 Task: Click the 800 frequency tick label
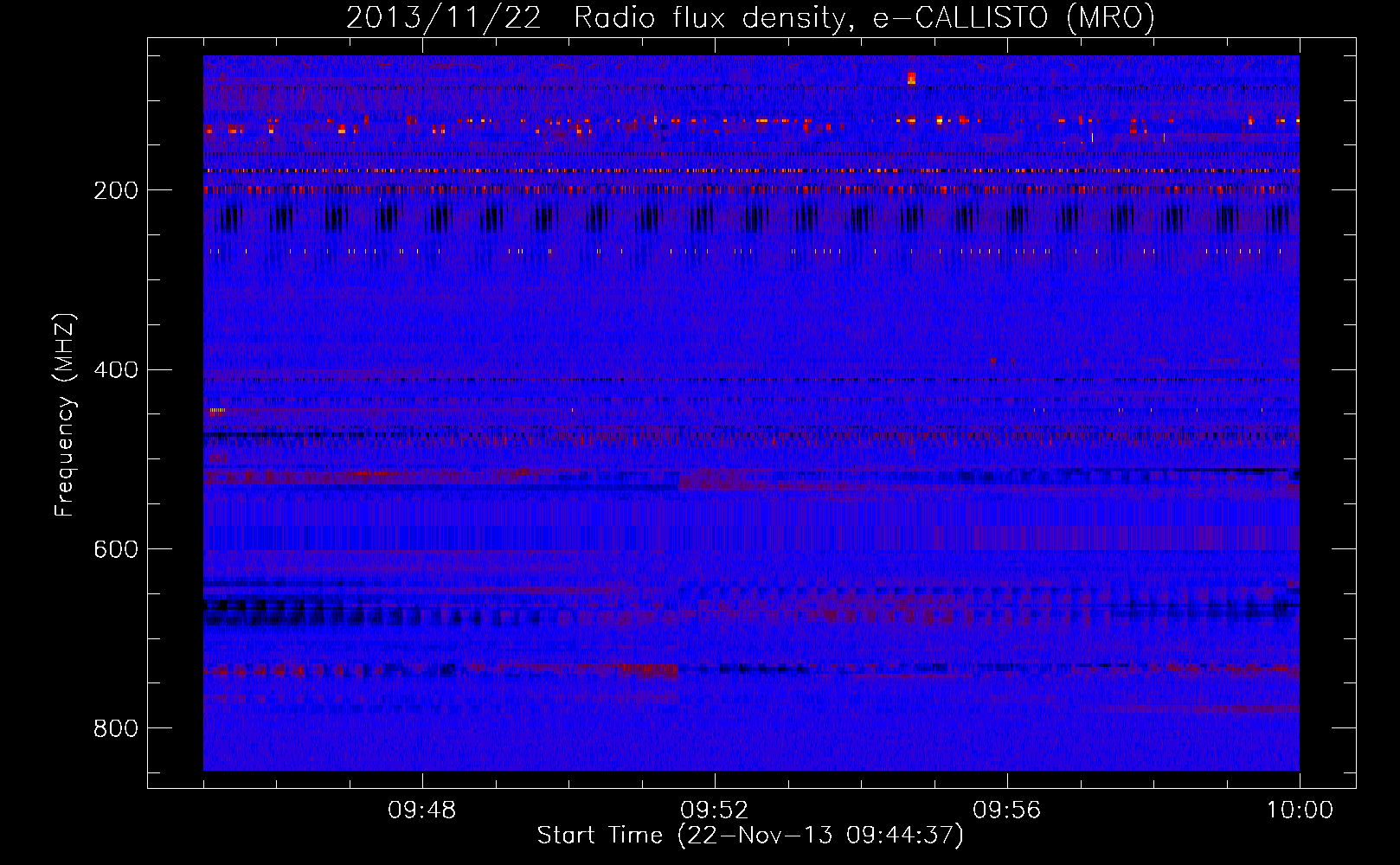click(x=115, y=728)
